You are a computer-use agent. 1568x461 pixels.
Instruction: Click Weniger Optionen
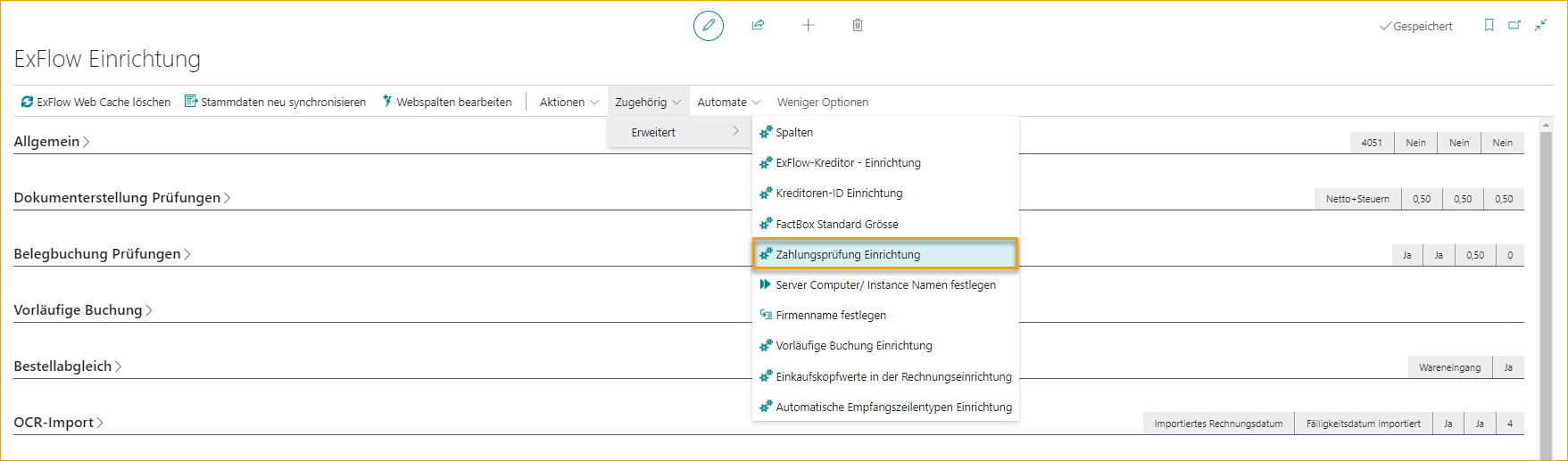[822, 102]
